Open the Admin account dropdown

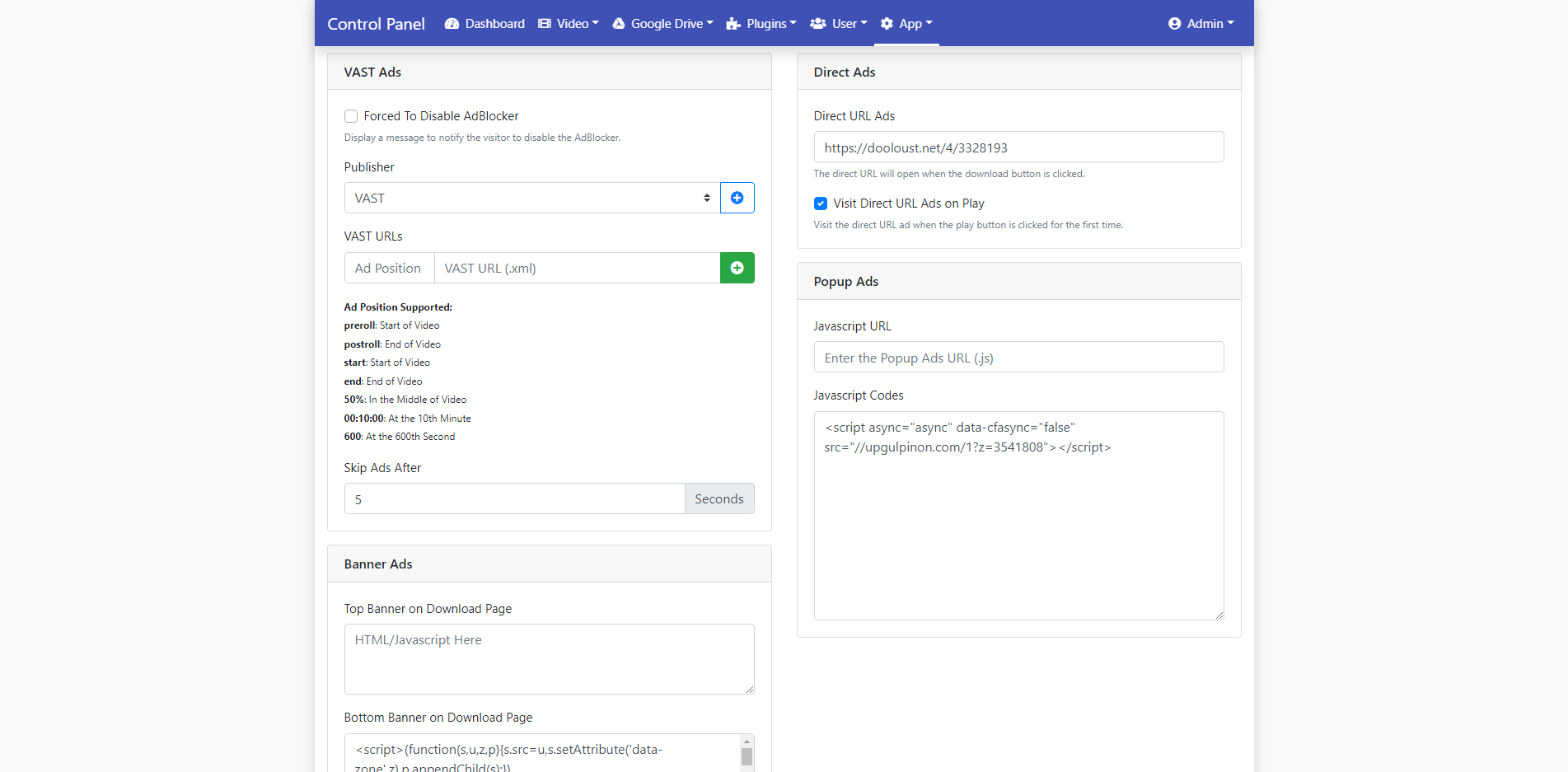tap(1201, 24)
